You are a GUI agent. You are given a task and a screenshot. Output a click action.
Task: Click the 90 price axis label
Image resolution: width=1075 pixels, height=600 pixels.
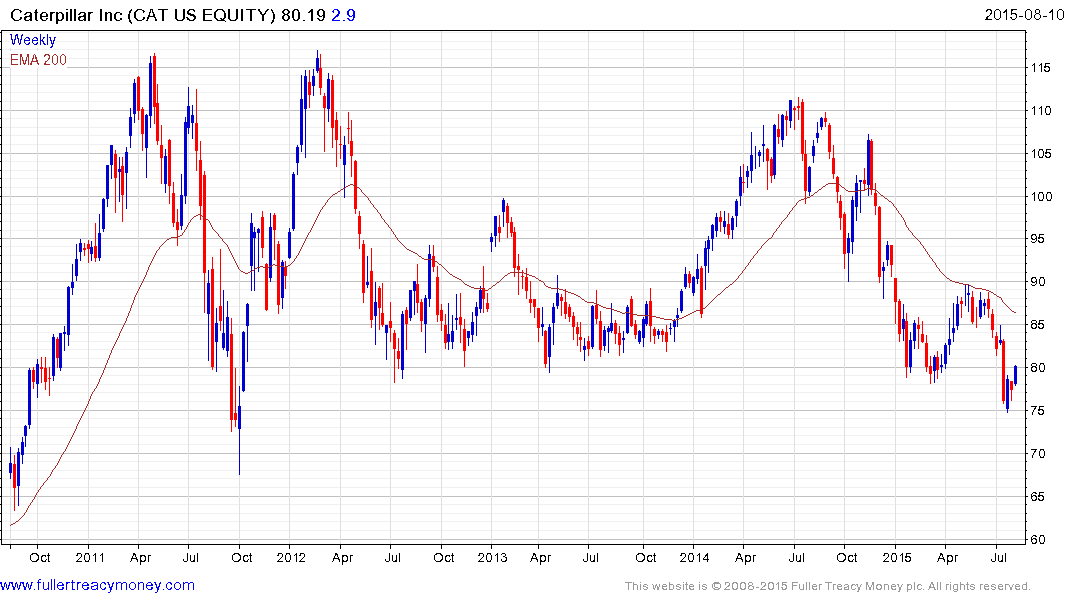coord(1038,282)
